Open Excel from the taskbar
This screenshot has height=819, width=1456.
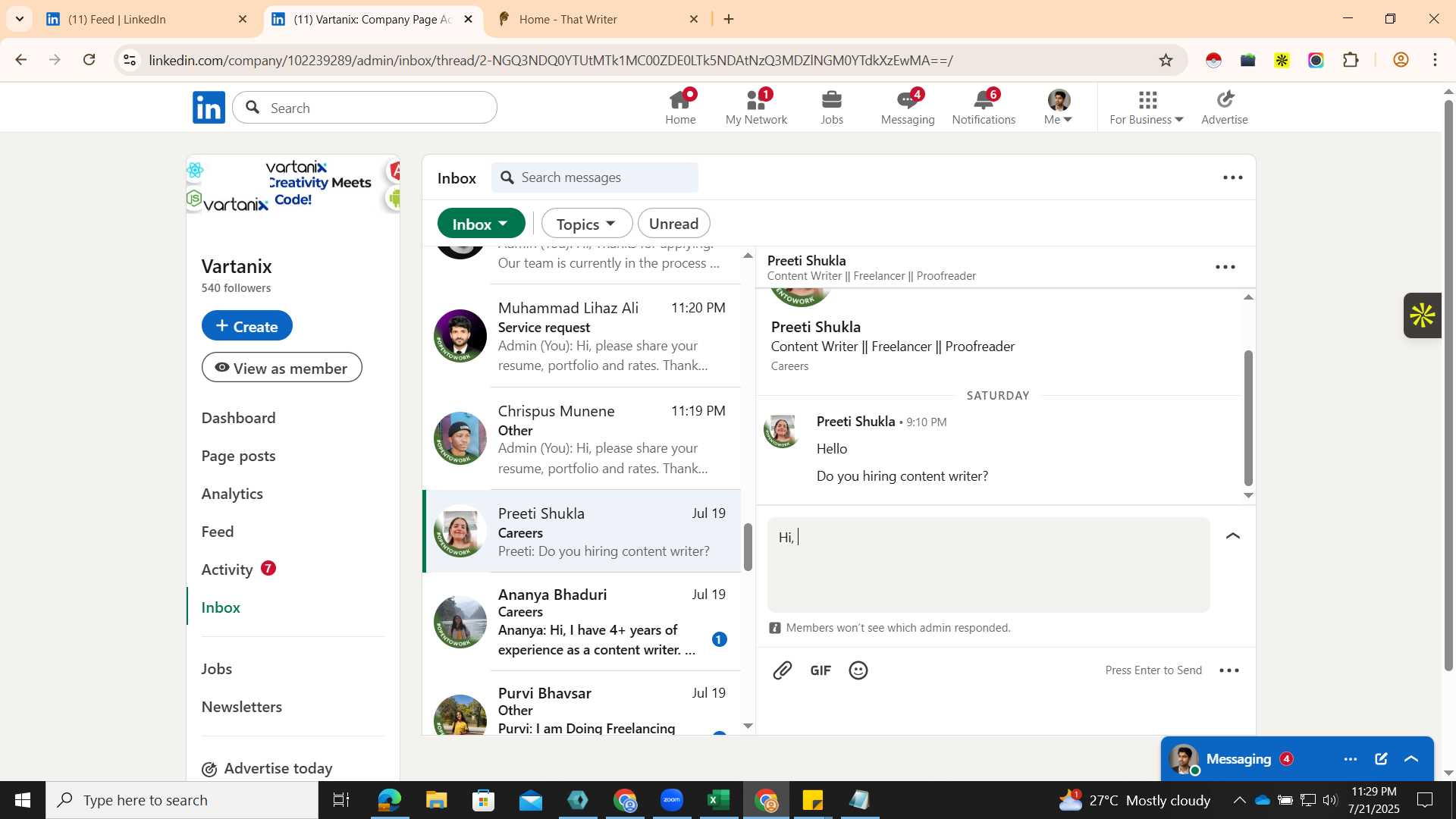coord(718,800)
